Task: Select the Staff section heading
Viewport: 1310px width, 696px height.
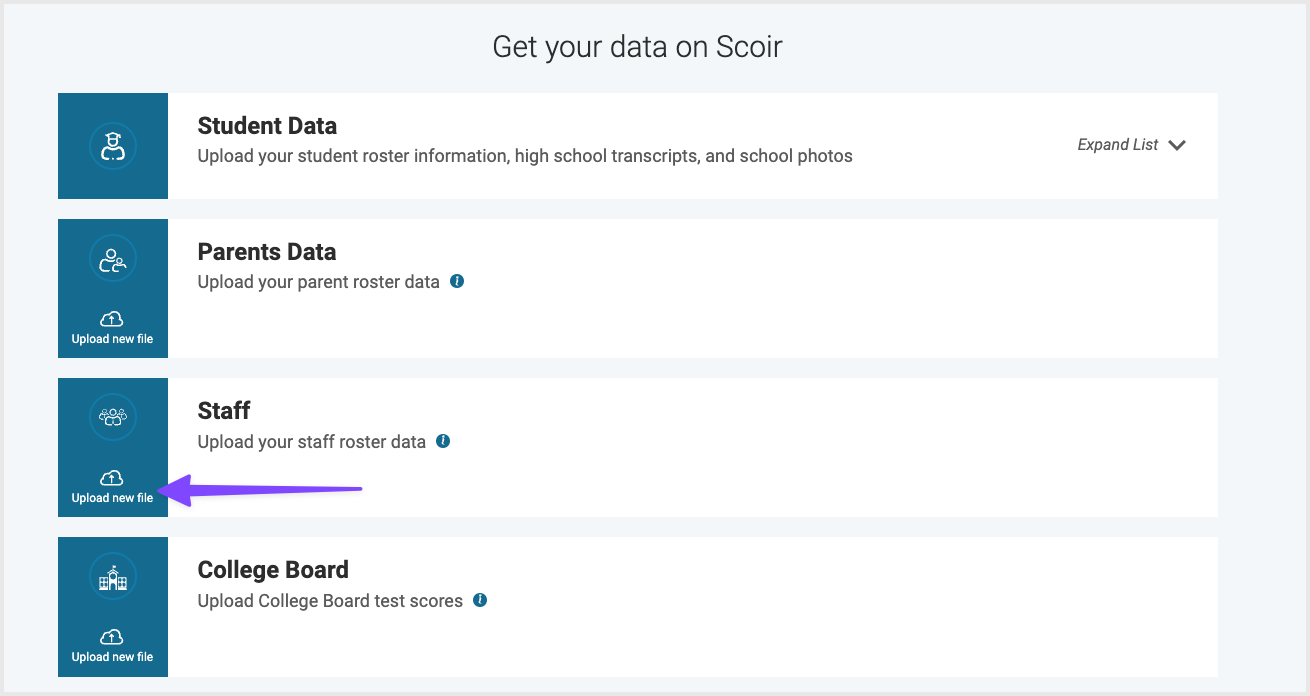Action: tap(224, 411)
